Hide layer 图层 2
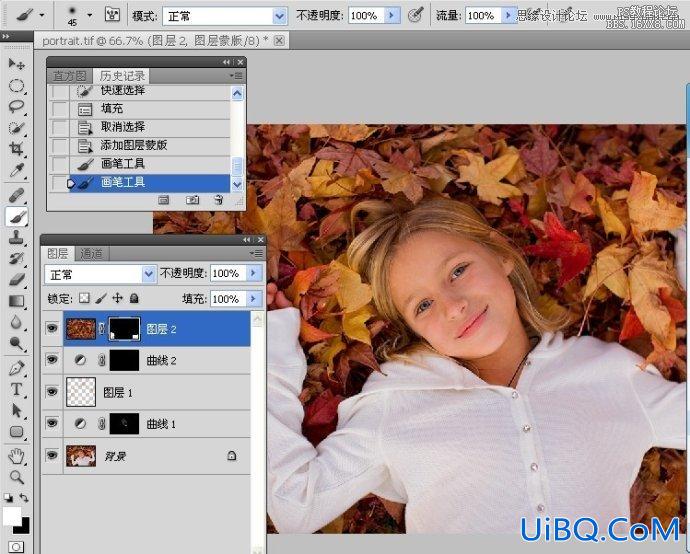This screenshot has height=554, width=690. 52,328
